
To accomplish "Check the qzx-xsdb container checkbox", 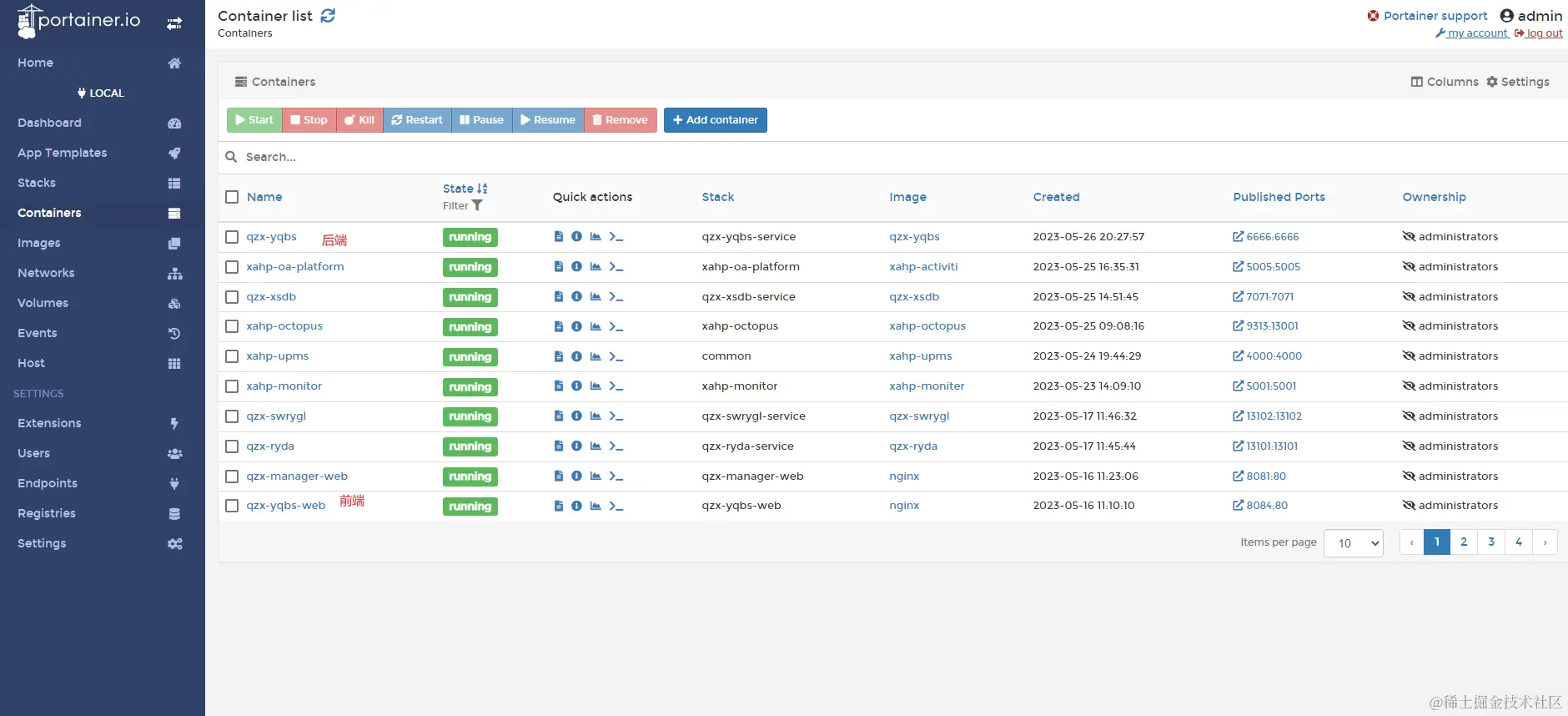I will pyautogui.click(x=232, y=297).
